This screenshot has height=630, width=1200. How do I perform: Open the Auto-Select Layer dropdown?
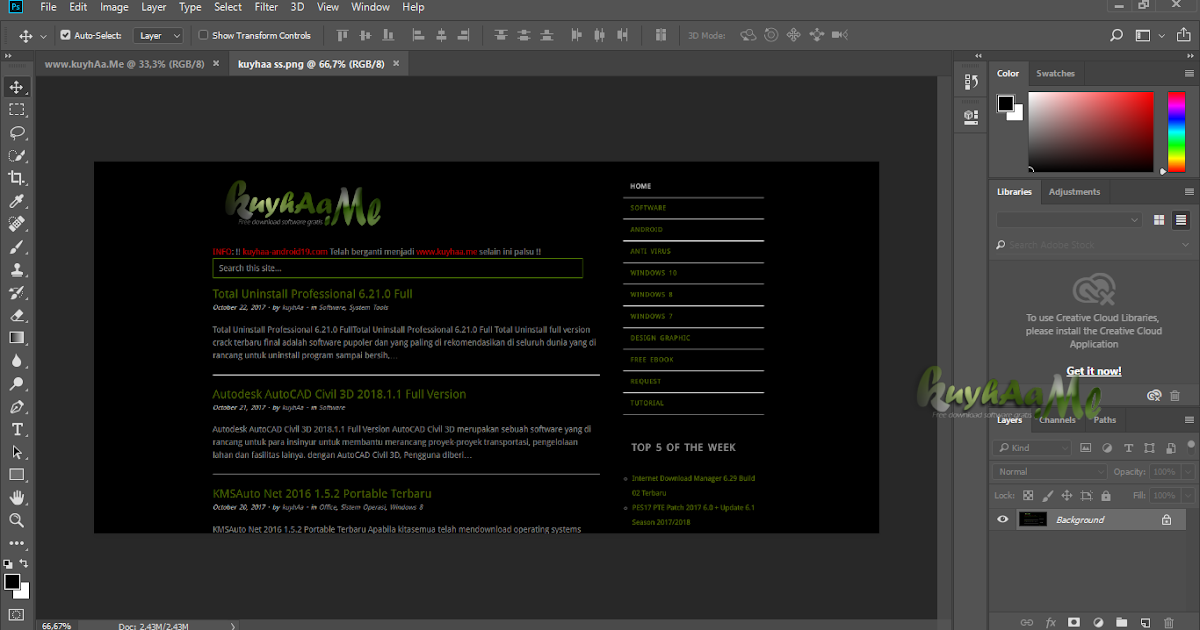159,35
